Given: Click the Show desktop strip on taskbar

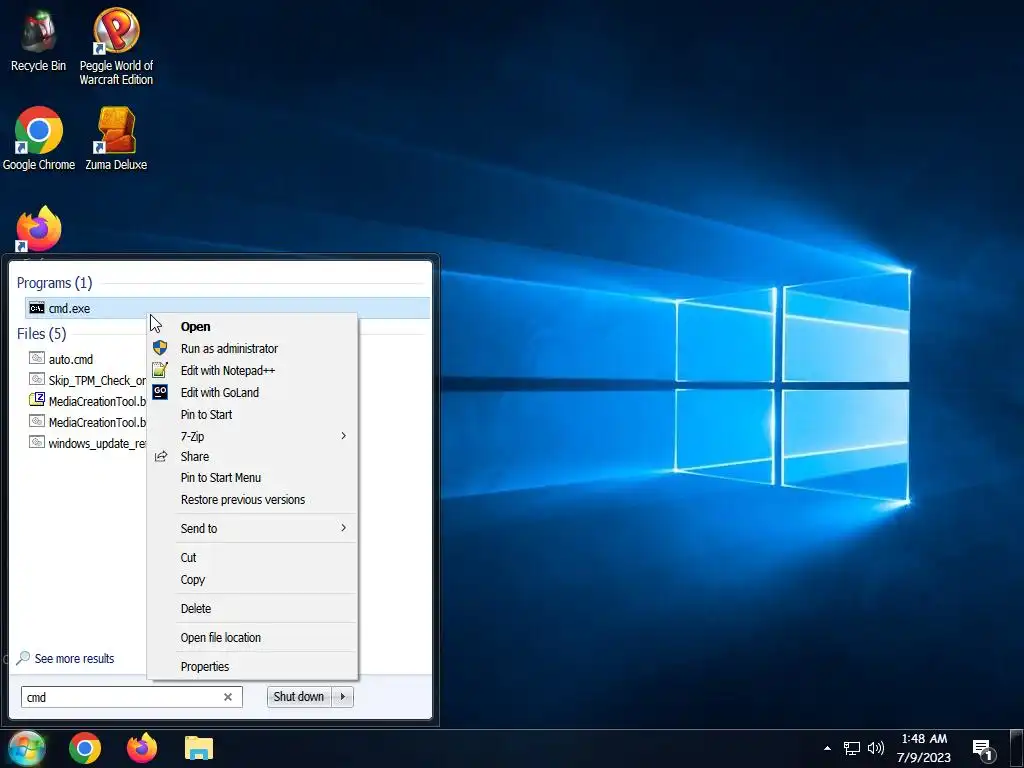Looking at the screenshot, I should click(1018, 748).
